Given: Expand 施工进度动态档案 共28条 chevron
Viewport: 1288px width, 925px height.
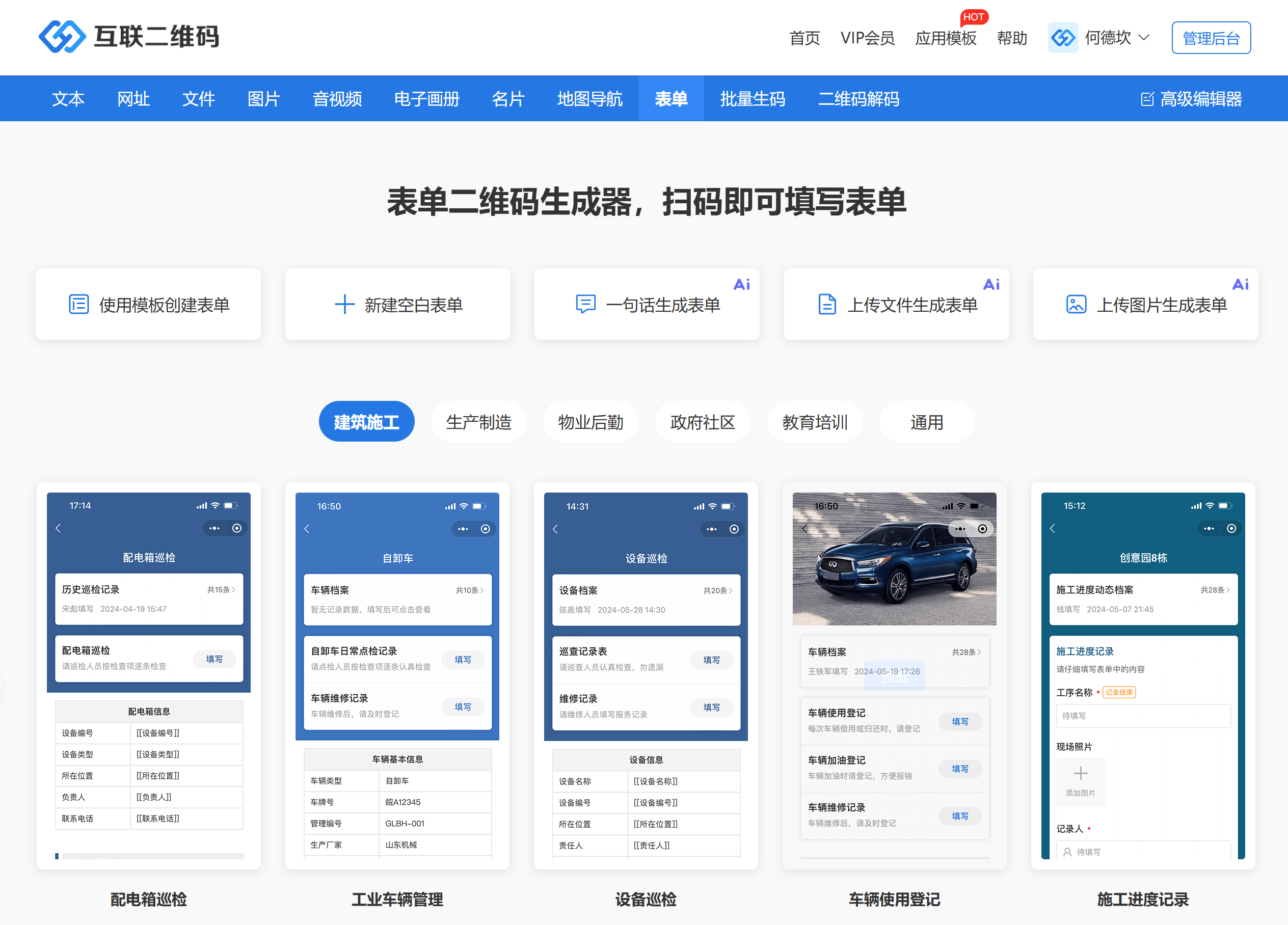Looking at the screenshot, I should [x=1227, y=590].
